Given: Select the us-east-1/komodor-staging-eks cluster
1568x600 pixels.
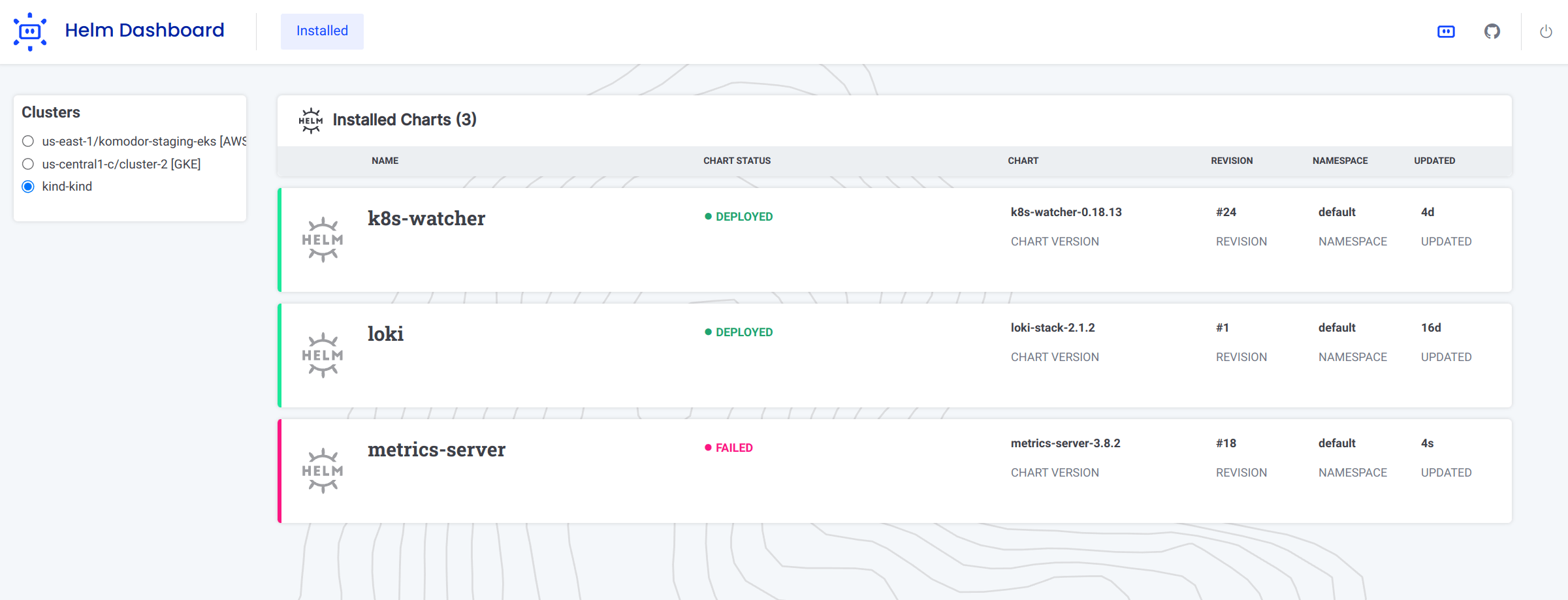Looking at the screenshot, I should [27, 141].
